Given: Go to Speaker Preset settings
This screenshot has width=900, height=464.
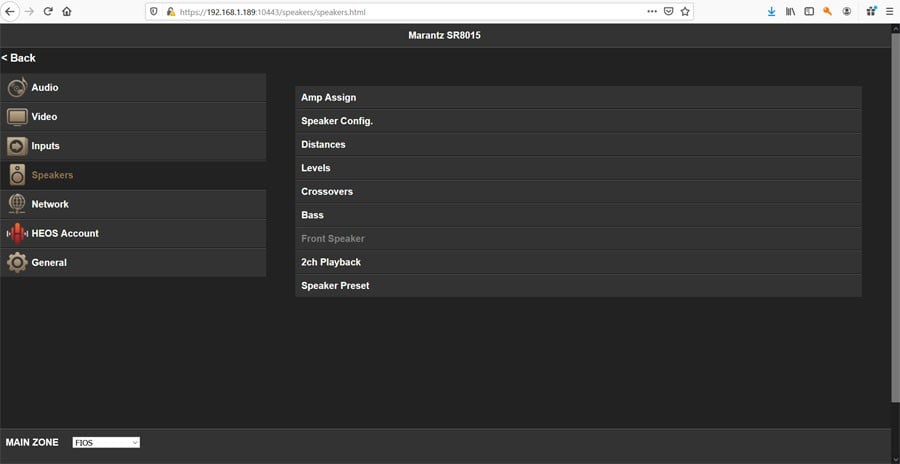Looking at the screenshot, I should (x=578, y=285).
